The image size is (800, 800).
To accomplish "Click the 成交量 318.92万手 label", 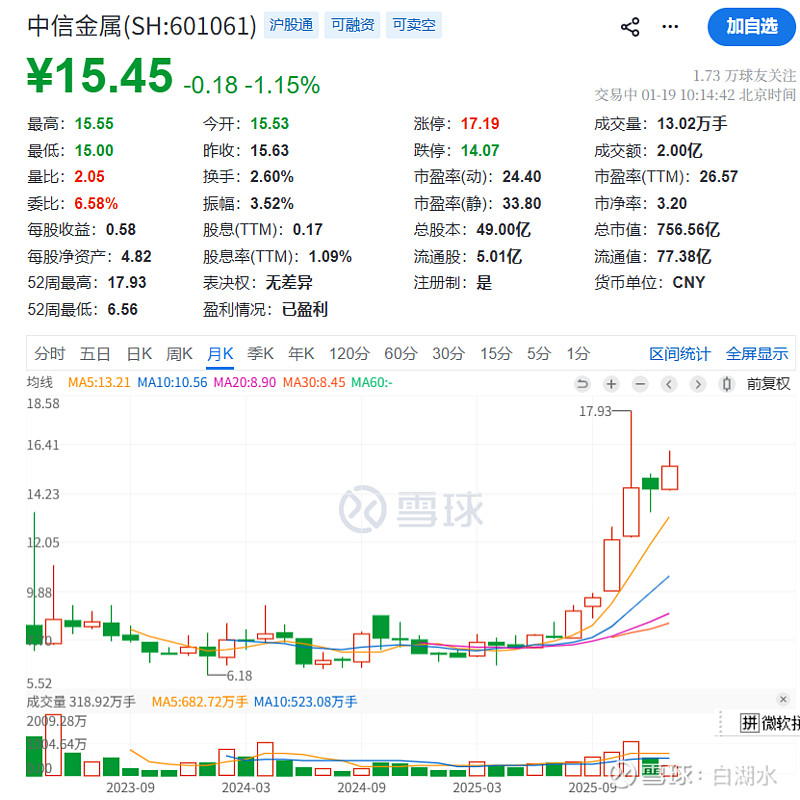I will (81, 702).
